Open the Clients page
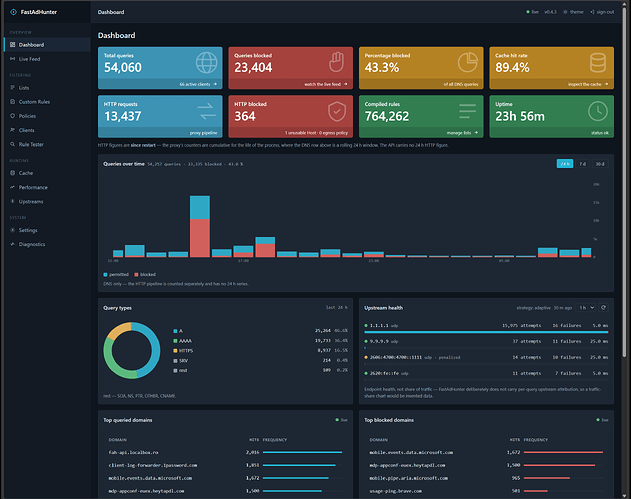The height and width of the screenshot is (499, 631). pos(47,130)
